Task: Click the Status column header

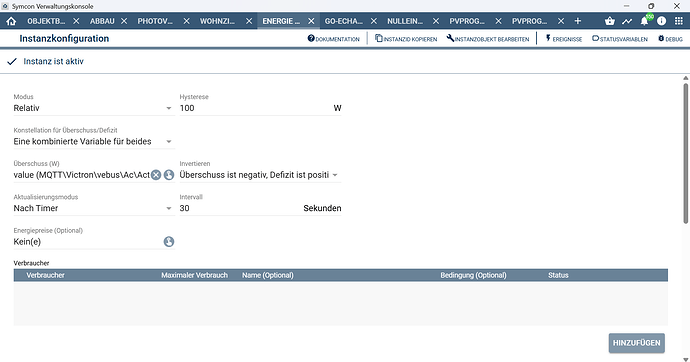Action: (x=558, y=275)
